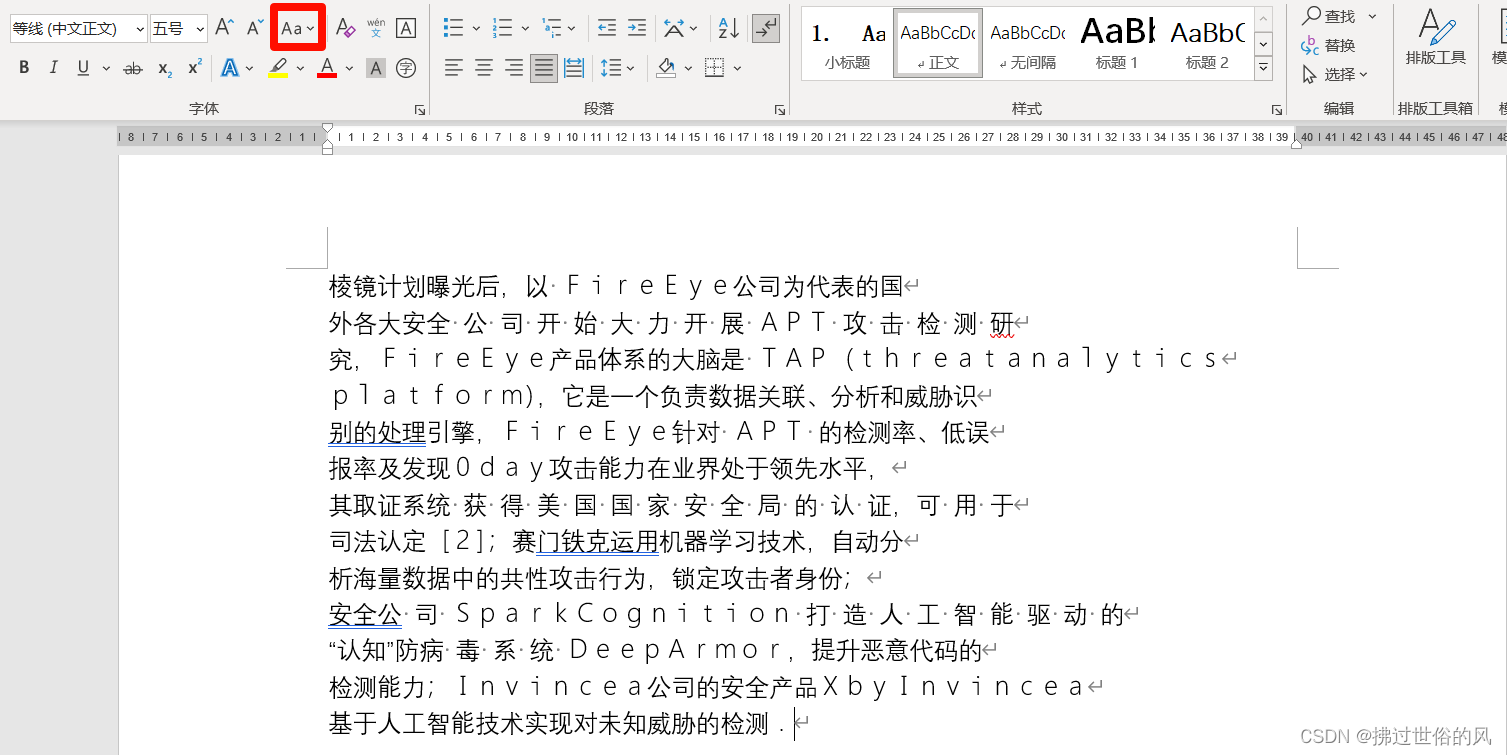The height and width of the screenshot is (755, 1507).
Task: Open the numbering library dropdown arrow
Action: click(x=525, y=28)
